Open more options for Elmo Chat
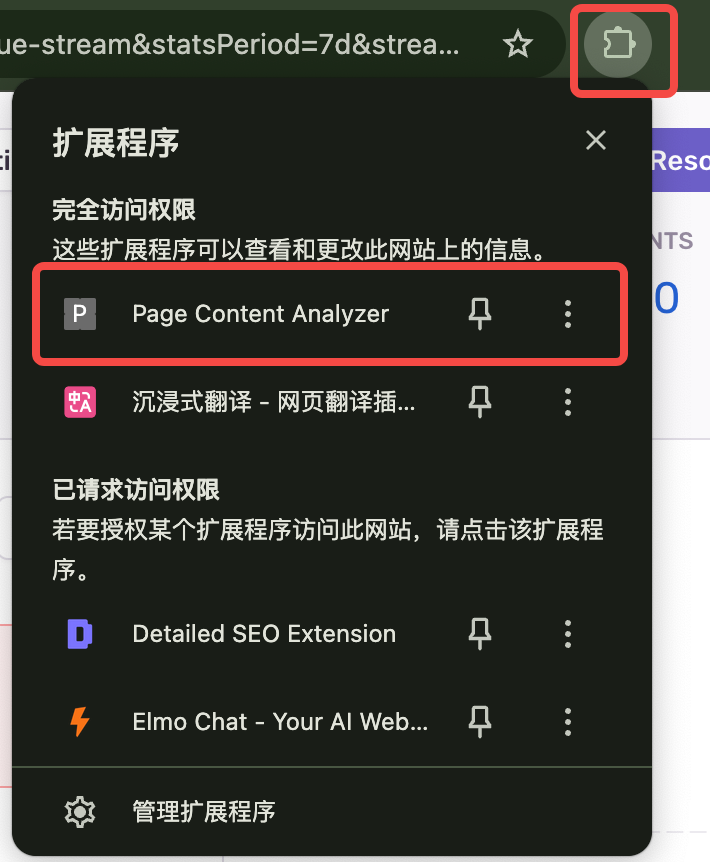710x862 pixels. pos(568,722)
